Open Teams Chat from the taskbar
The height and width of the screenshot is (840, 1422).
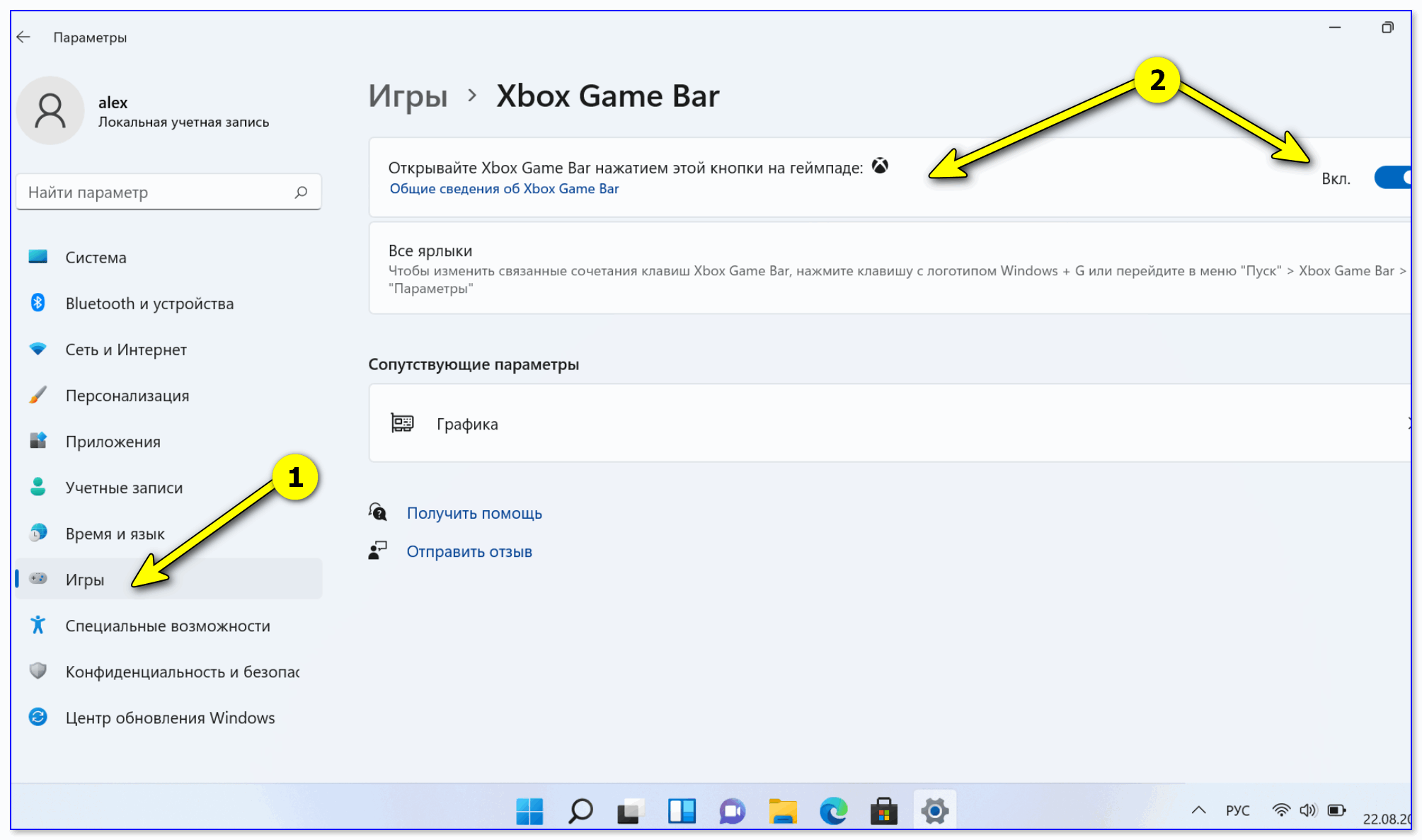pos(733,811)
